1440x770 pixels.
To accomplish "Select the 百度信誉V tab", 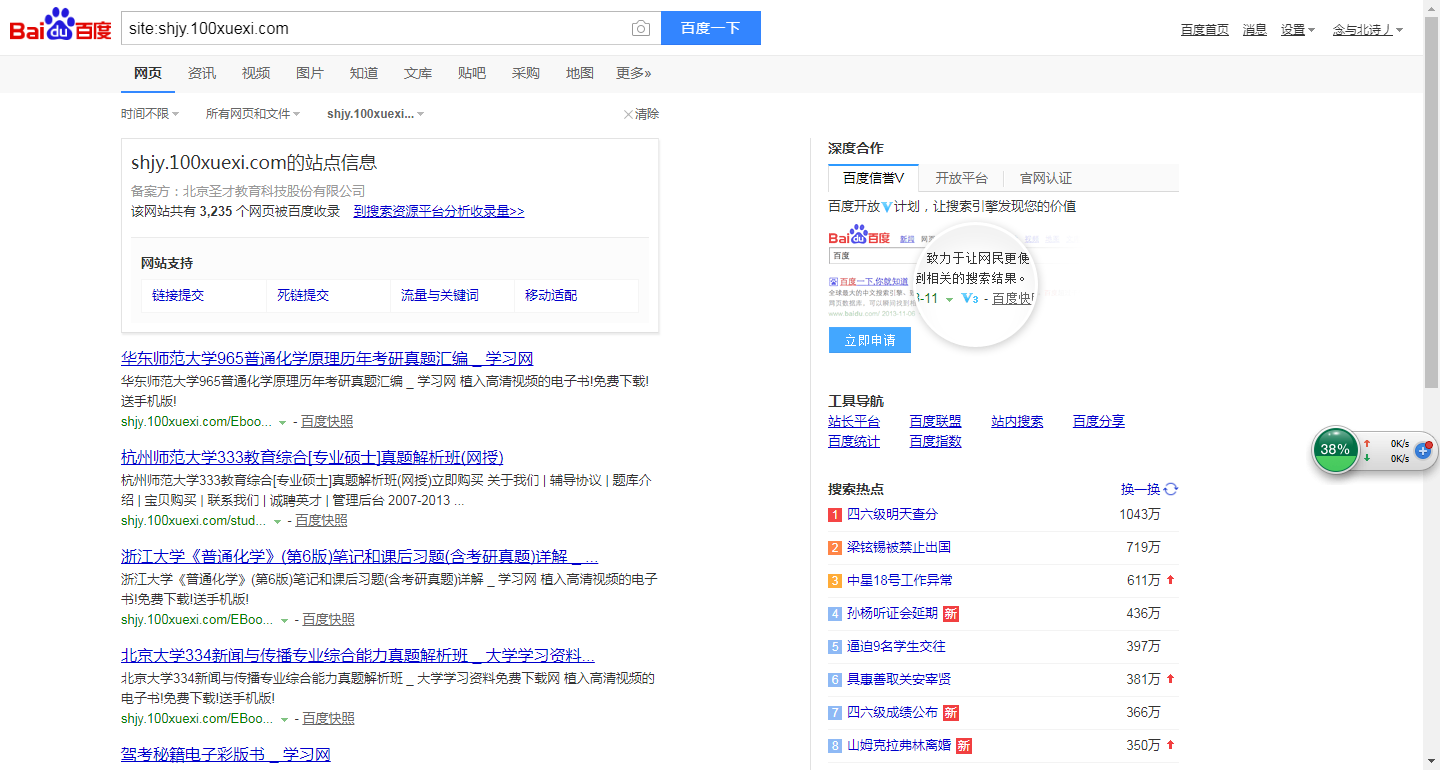I will click(873, 178).
